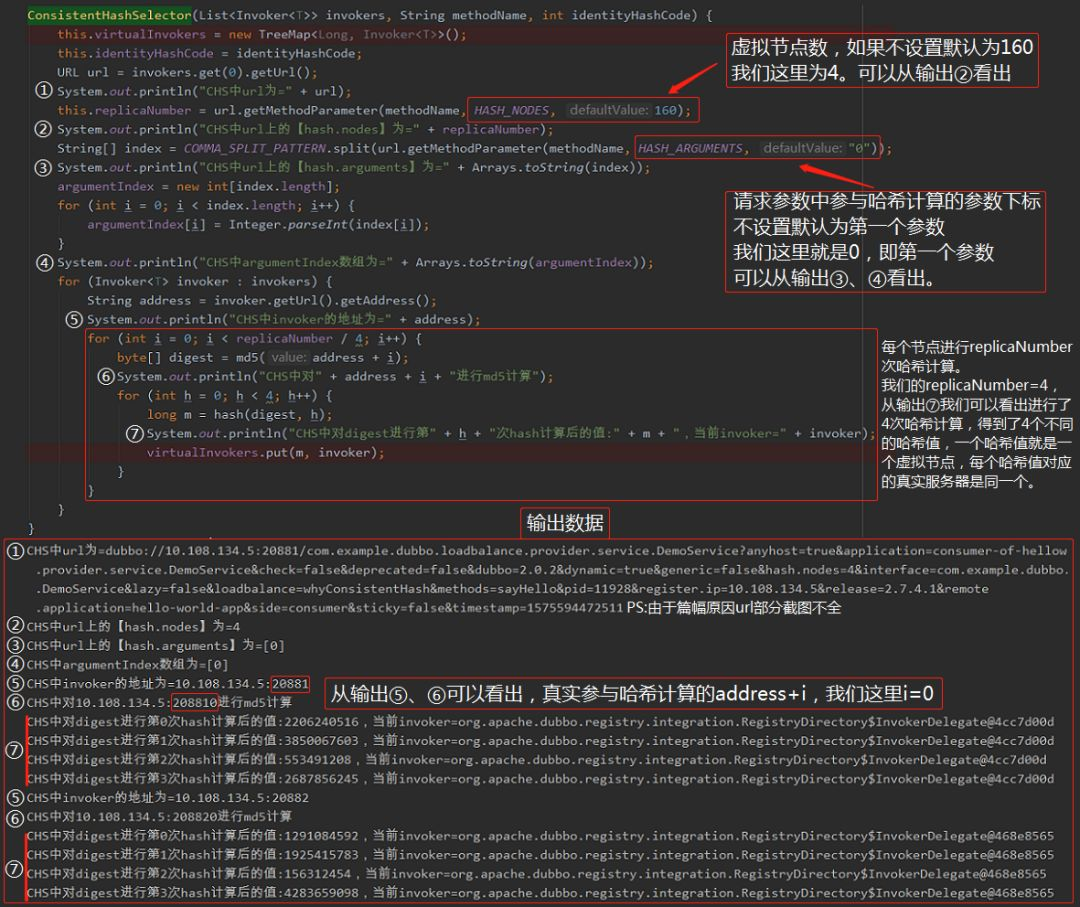Viewport: 1080px width, 907px height.
Task: Click the circled ④ marker beside argumentIndex println
Action: click(x=43, y=262)
